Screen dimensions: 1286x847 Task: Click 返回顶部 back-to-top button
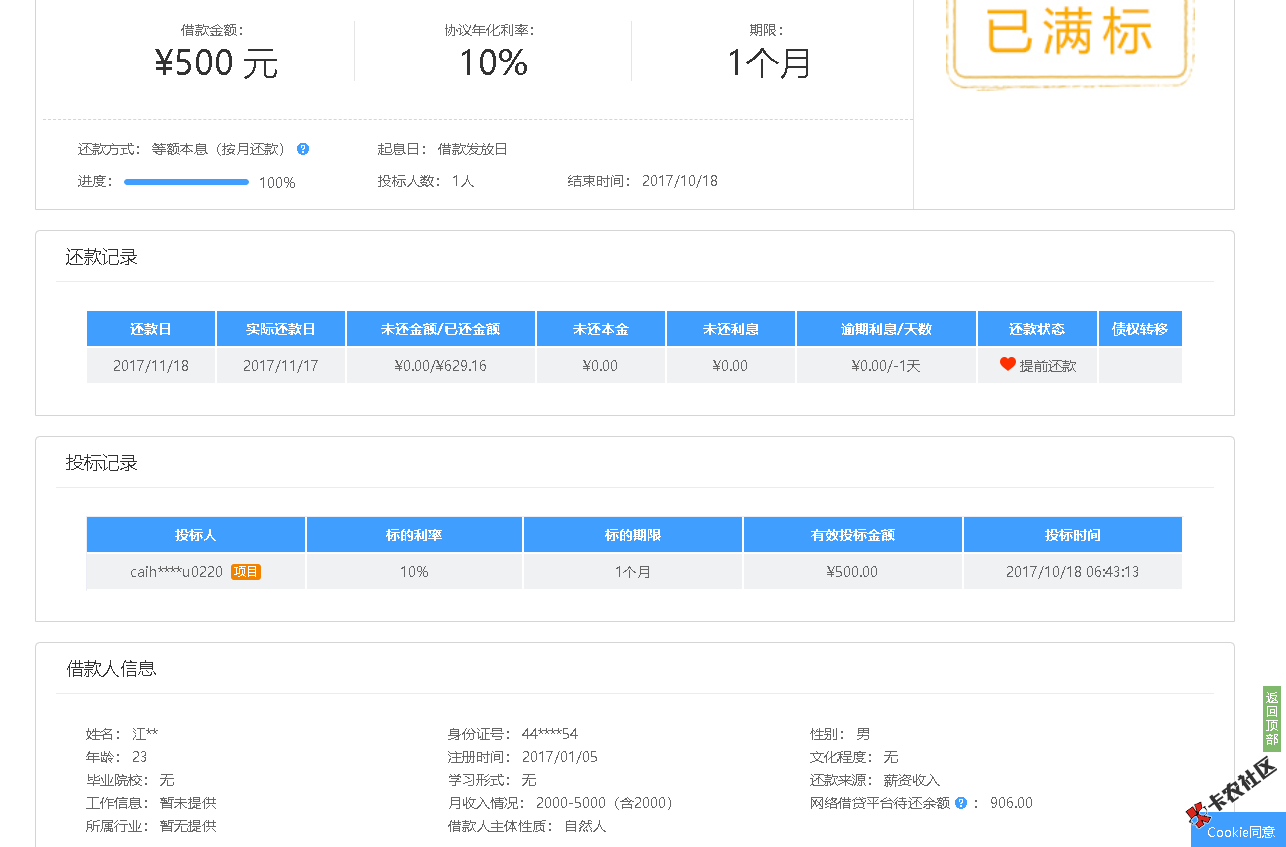[x=1271, y=719]
